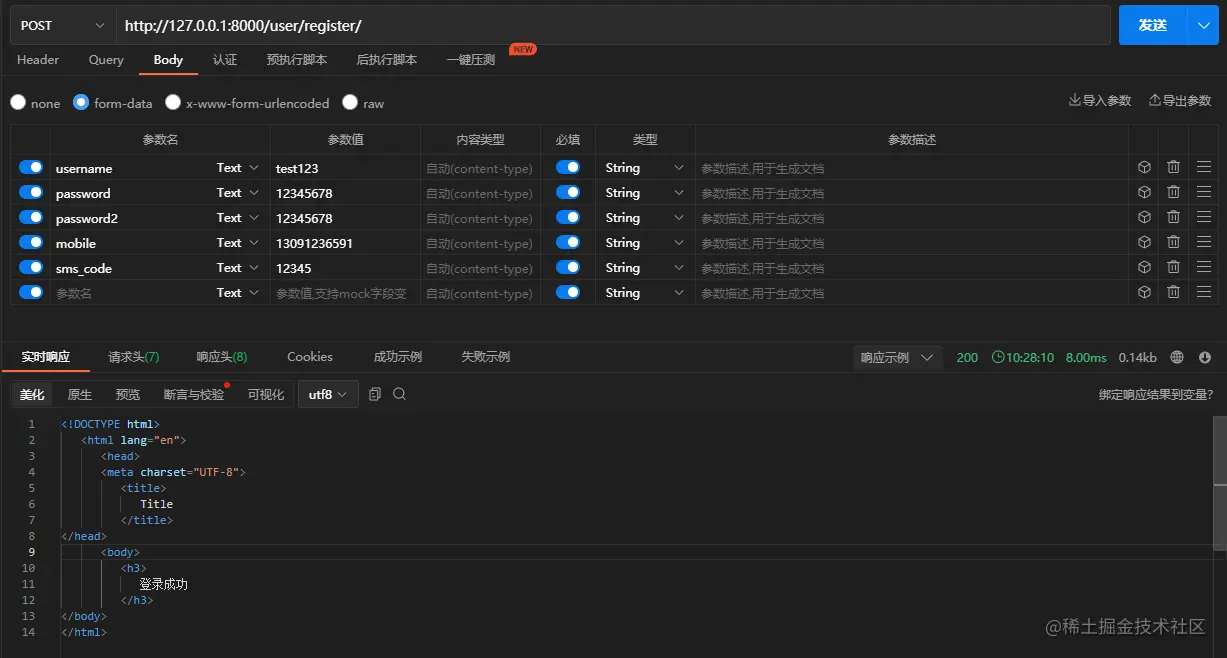Open the POST method dropdown

coord(60,24)
